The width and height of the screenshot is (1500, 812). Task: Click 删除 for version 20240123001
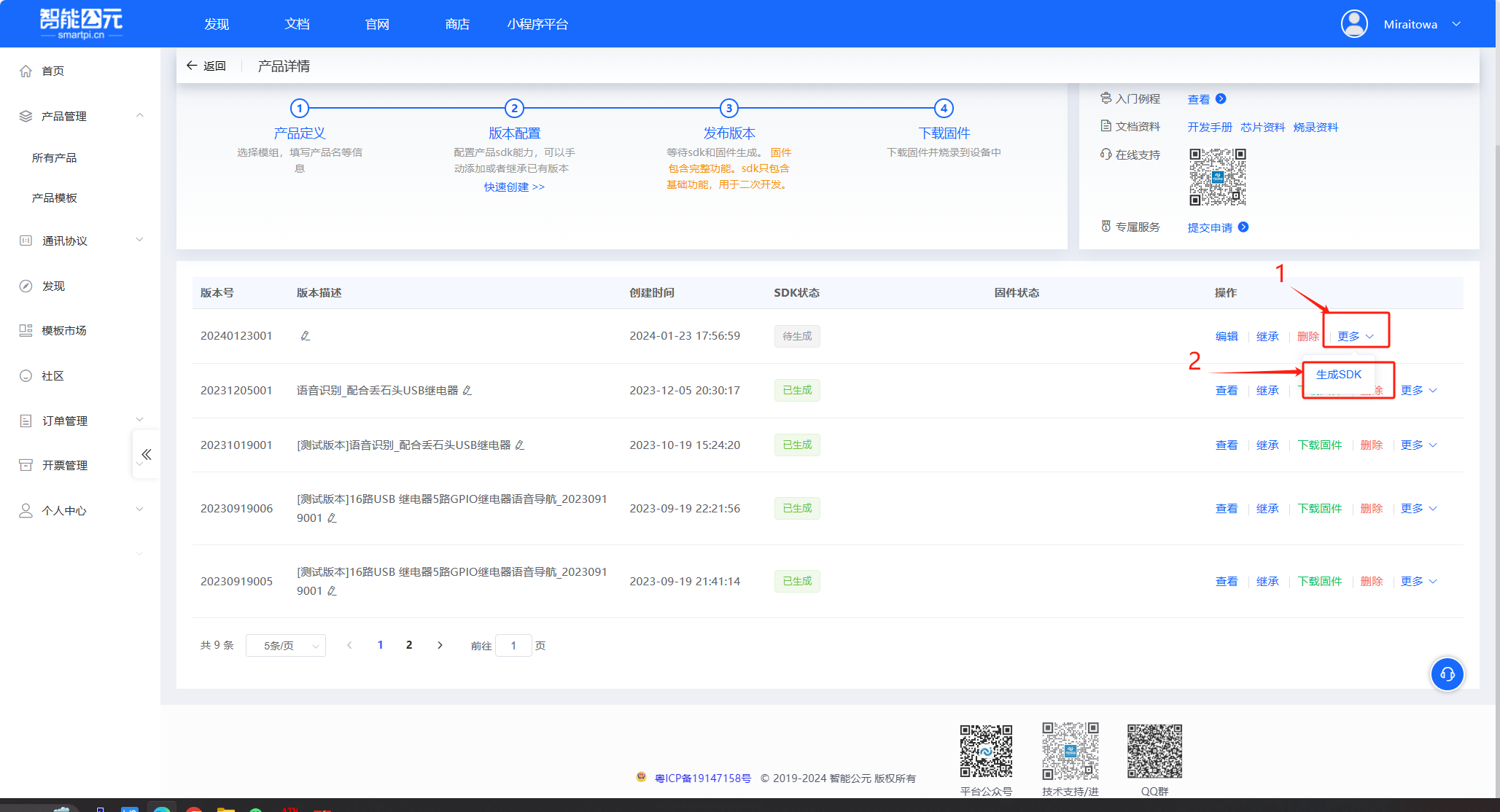point(1308,336)
